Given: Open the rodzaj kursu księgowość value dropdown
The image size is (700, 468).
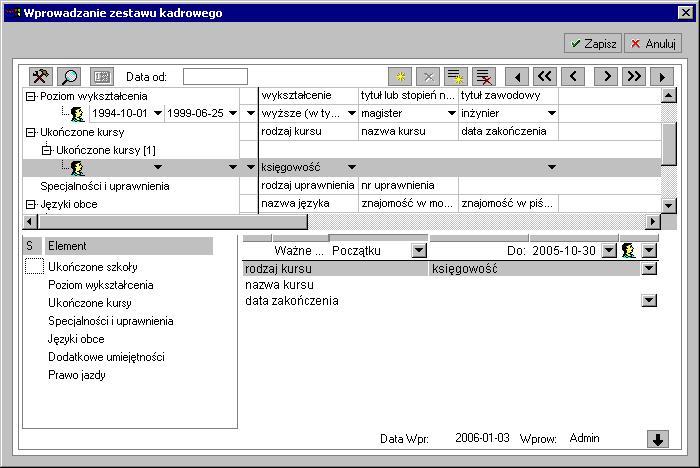Looking at the screenshot, I should point(649,268).
